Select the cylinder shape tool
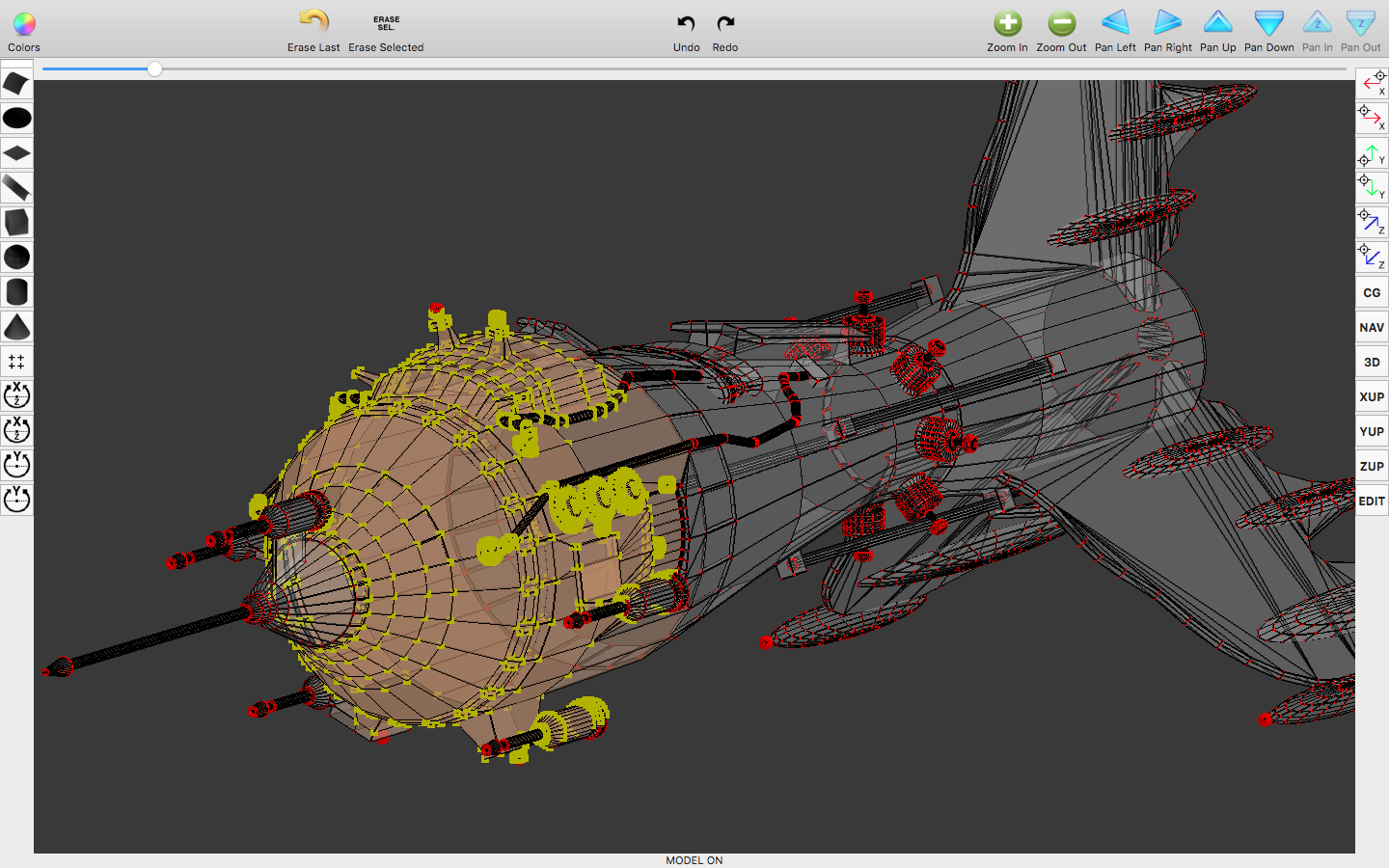Screen dimensions: 1389x868 (x=16, y=291)
